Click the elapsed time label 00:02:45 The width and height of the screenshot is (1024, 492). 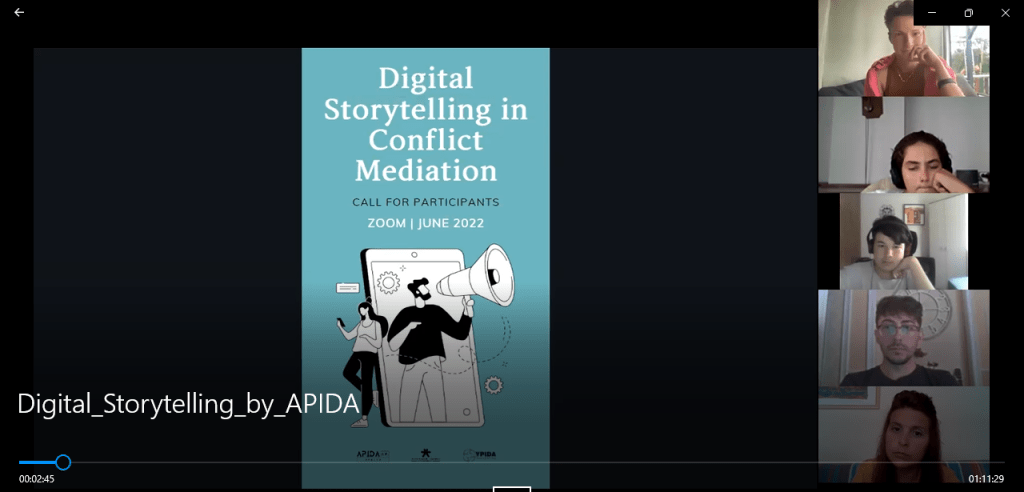pos(36,479)
